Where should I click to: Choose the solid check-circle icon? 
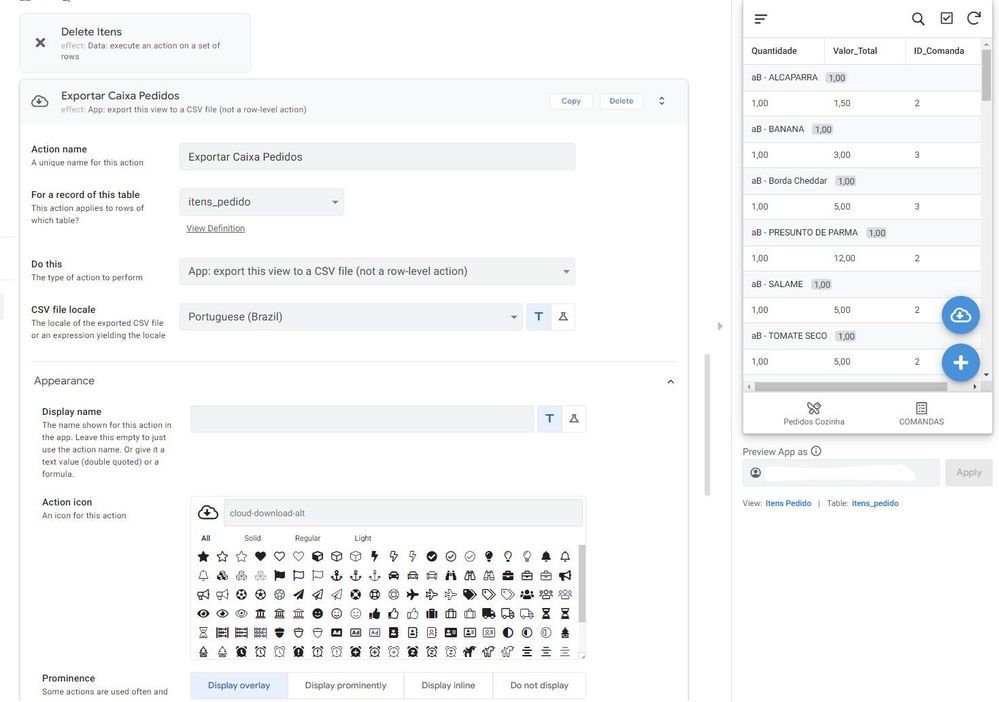(431, 557)
